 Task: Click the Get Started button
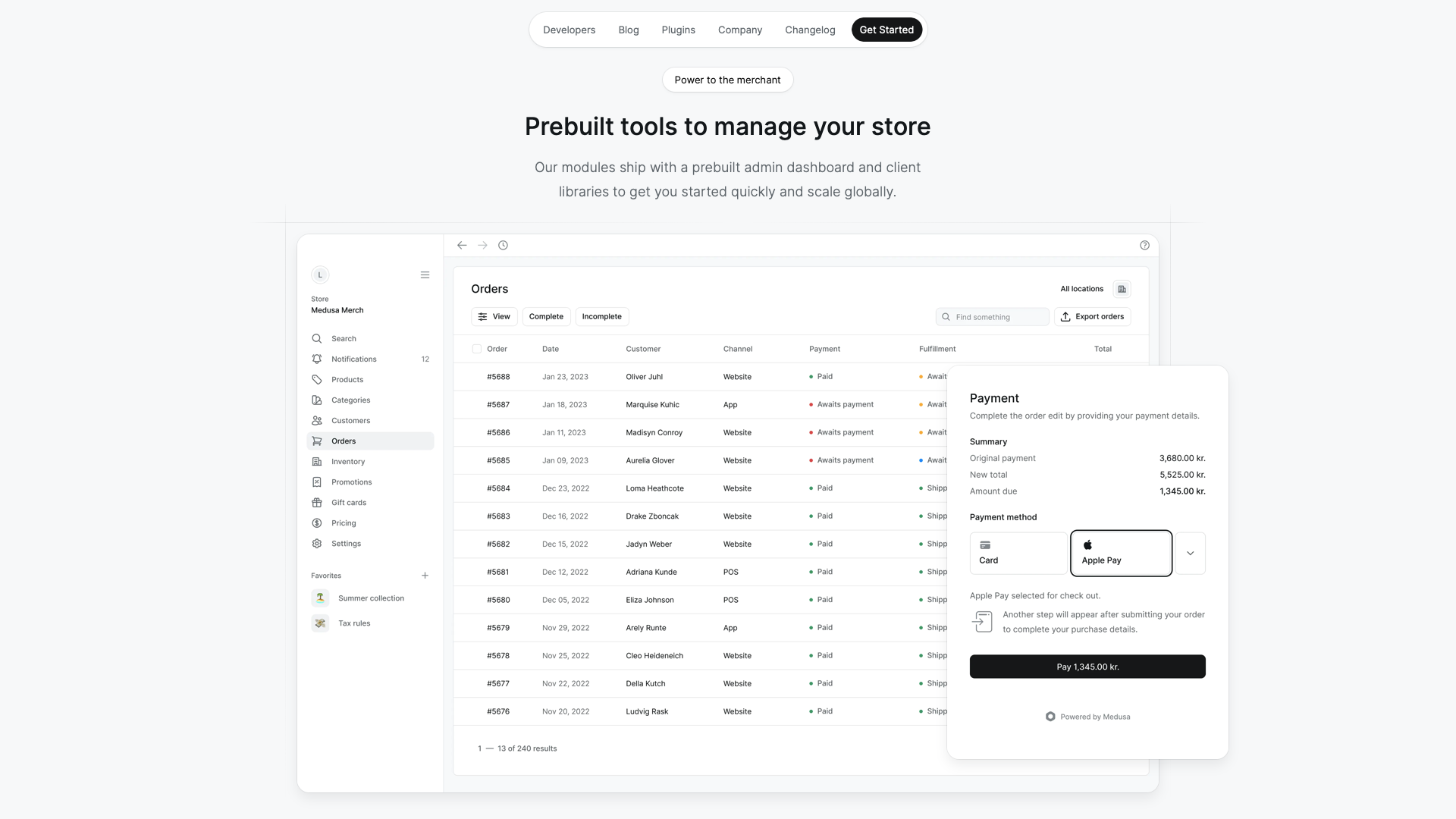886,30
